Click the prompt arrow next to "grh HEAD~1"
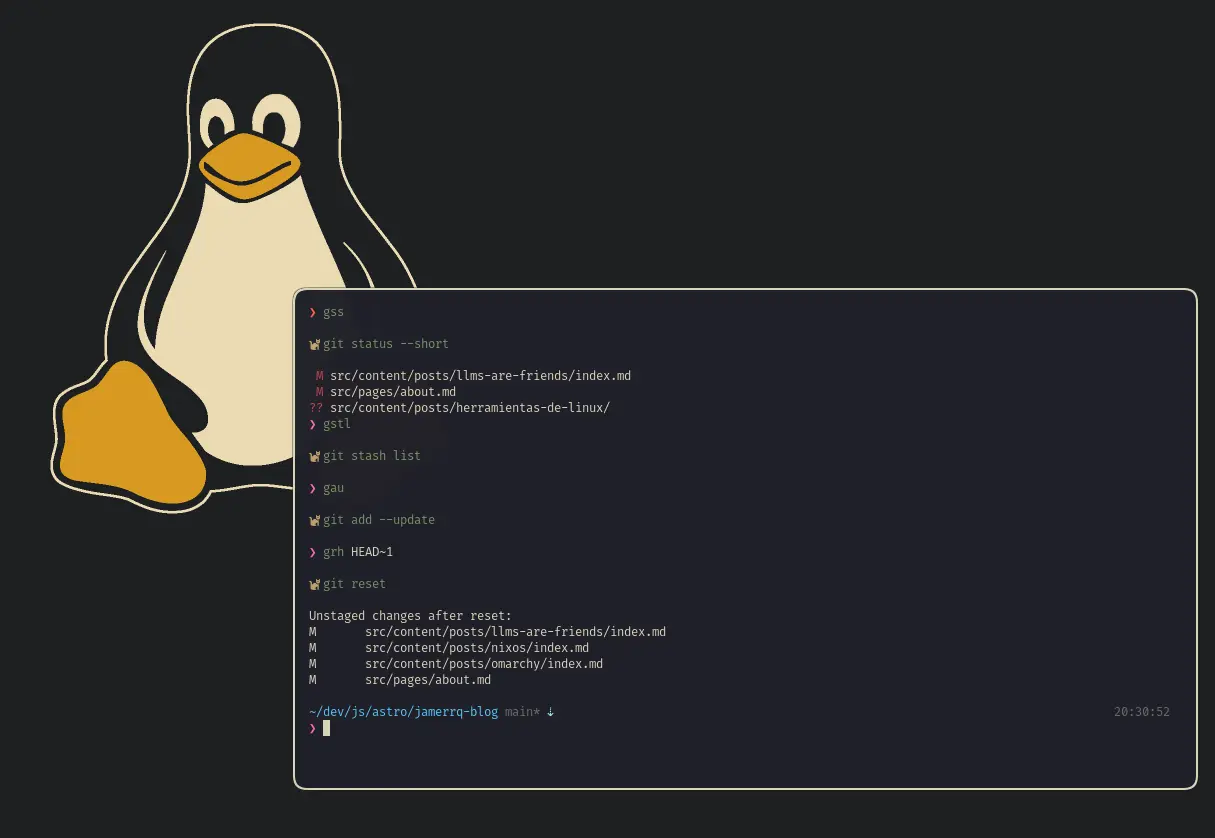Viewport: 1215px width, 838px height. coord(312,551)
